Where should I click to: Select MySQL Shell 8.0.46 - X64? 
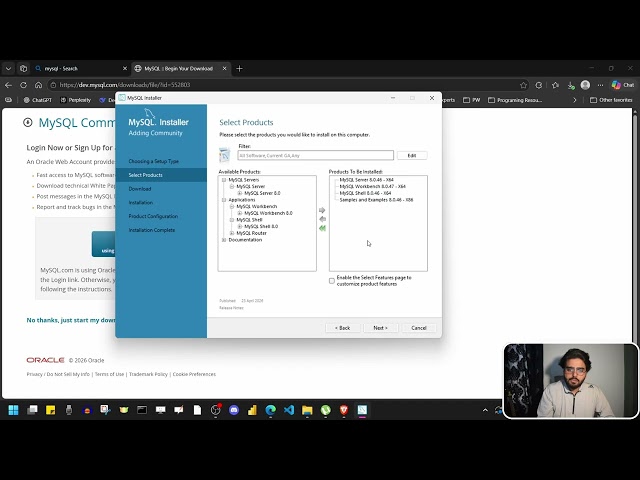tap(365, 193)
